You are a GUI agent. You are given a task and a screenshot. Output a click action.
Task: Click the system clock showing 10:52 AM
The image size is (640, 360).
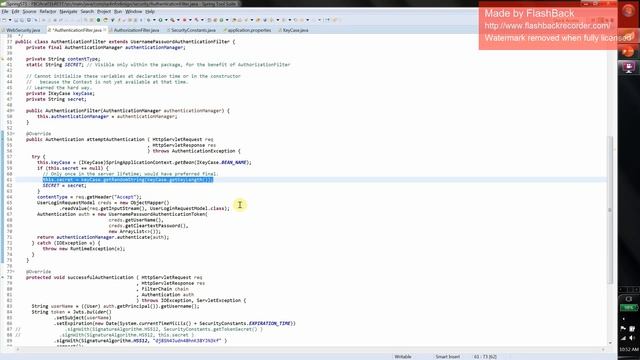tap(629, 349)
